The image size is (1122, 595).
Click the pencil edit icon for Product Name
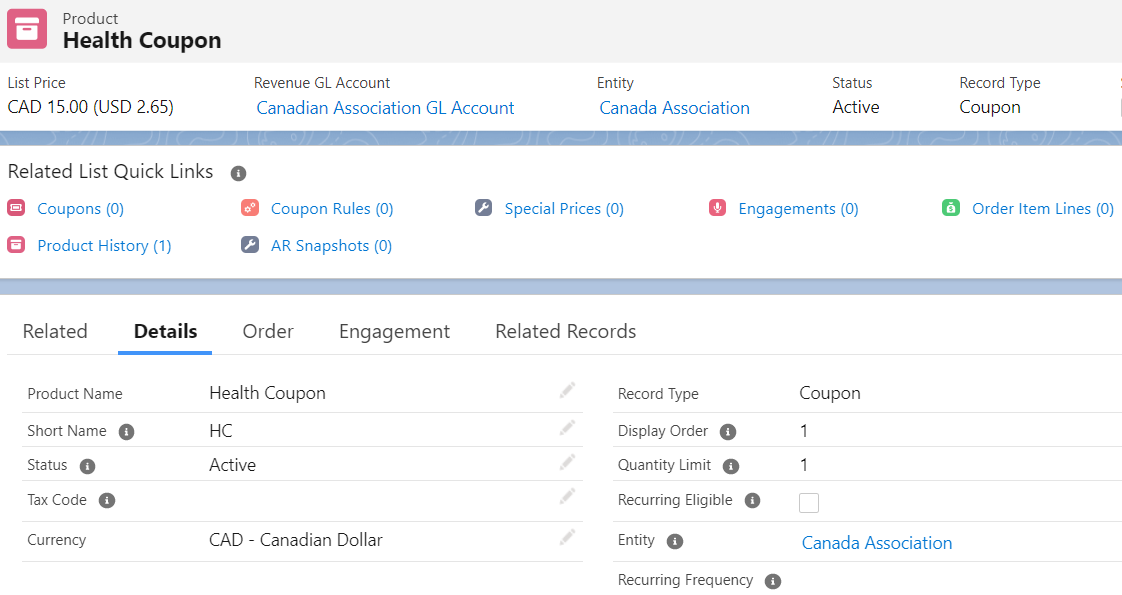click(x=567, y=391)
